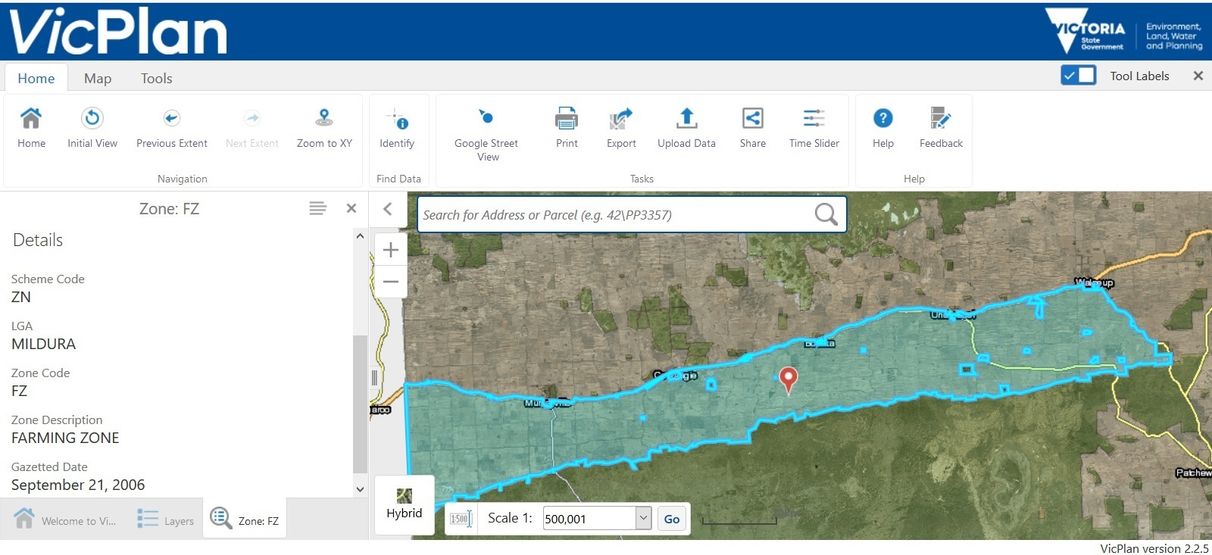
Task: Open the Layers panel tab
Action: point(166,520)
